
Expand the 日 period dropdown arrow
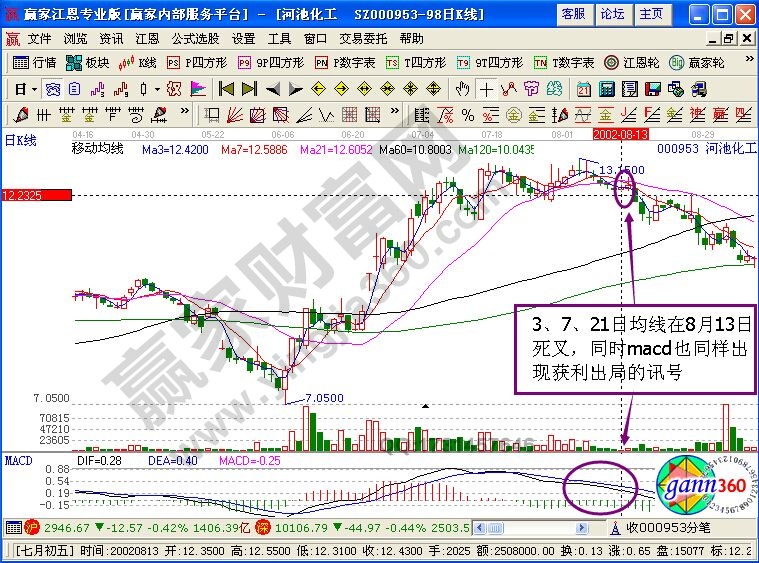[33, 88]
